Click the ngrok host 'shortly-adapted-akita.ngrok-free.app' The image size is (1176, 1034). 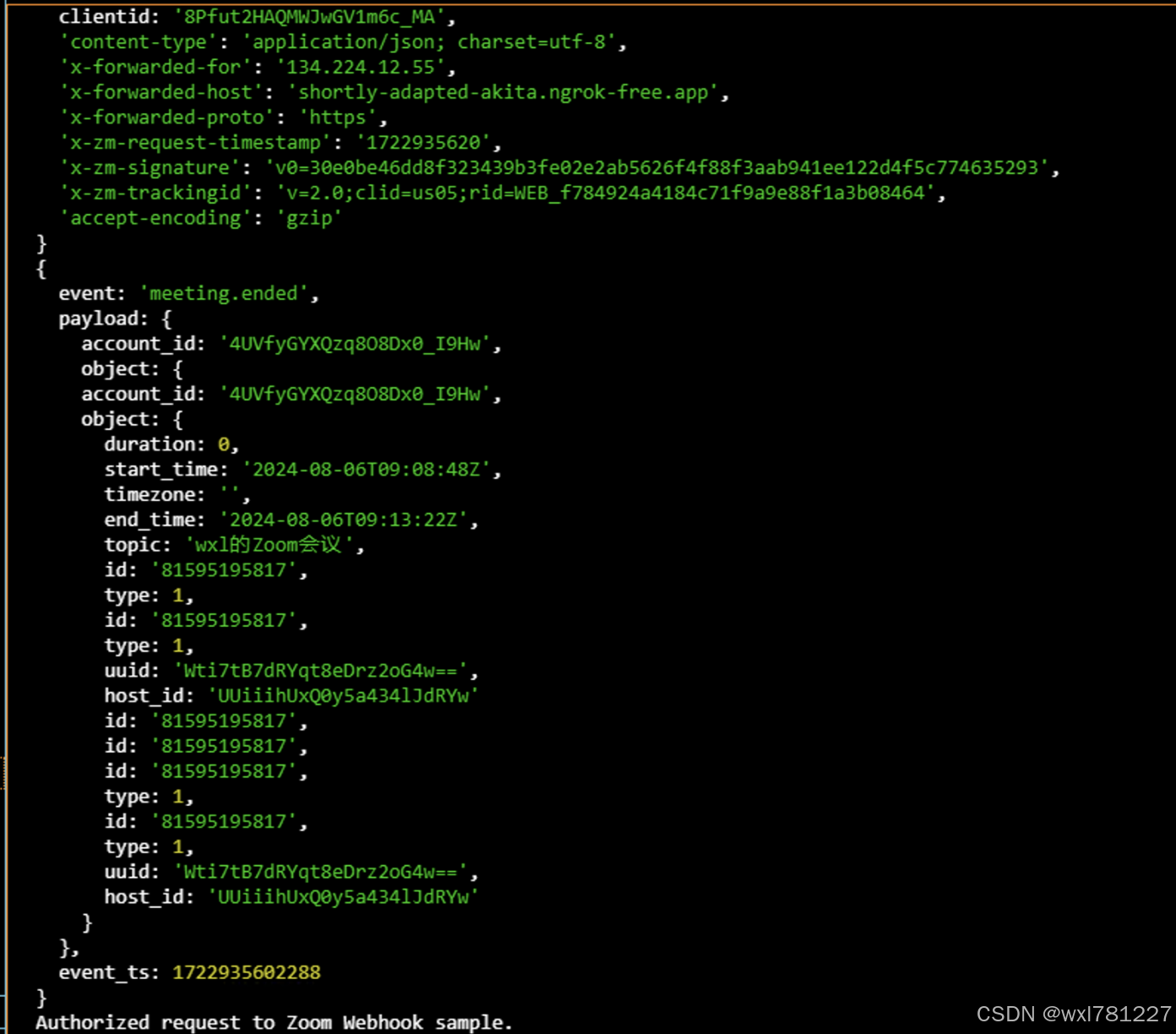504,93
